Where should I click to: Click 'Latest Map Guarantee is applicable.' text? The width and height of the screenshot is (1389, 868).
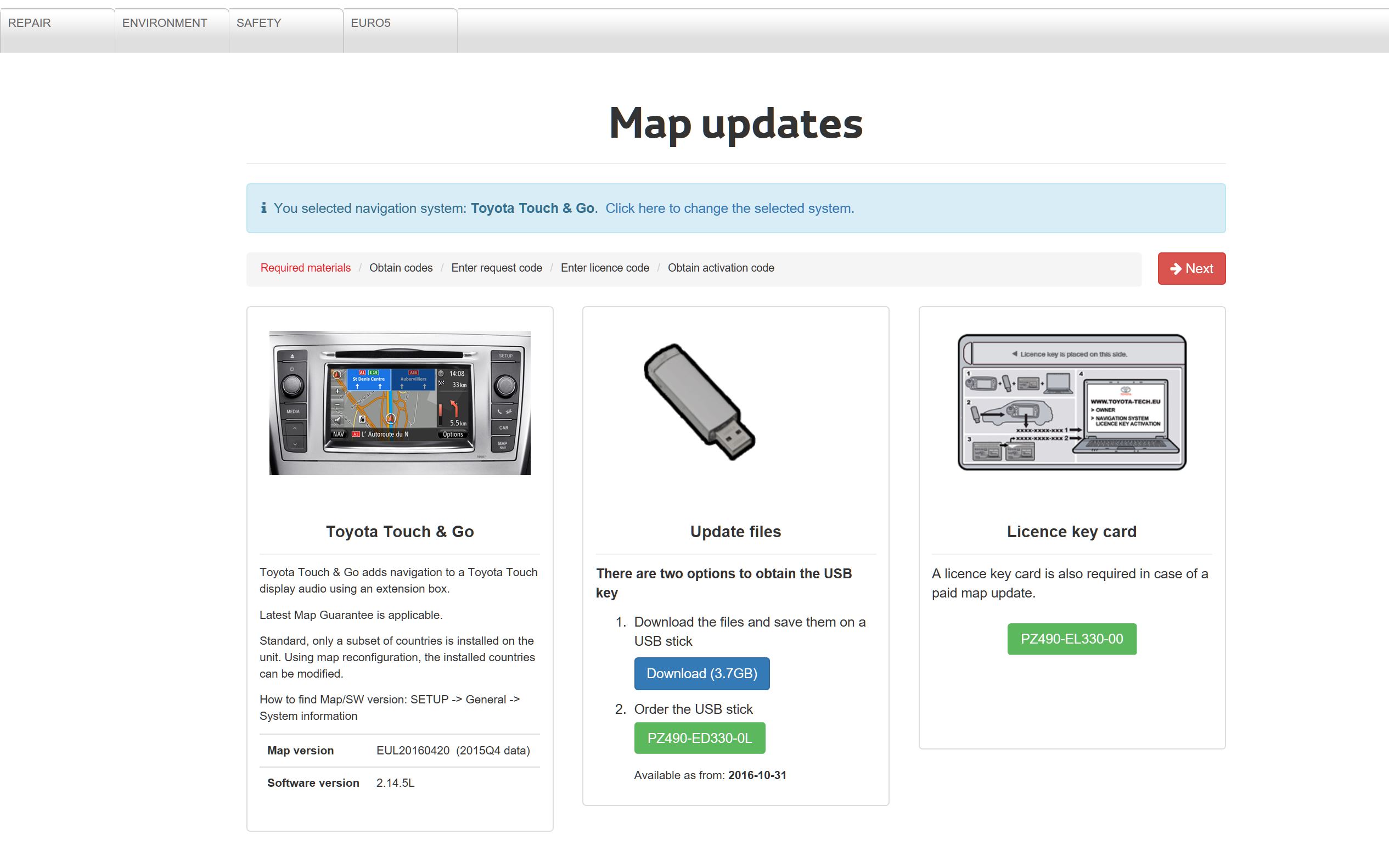(351, 615)
